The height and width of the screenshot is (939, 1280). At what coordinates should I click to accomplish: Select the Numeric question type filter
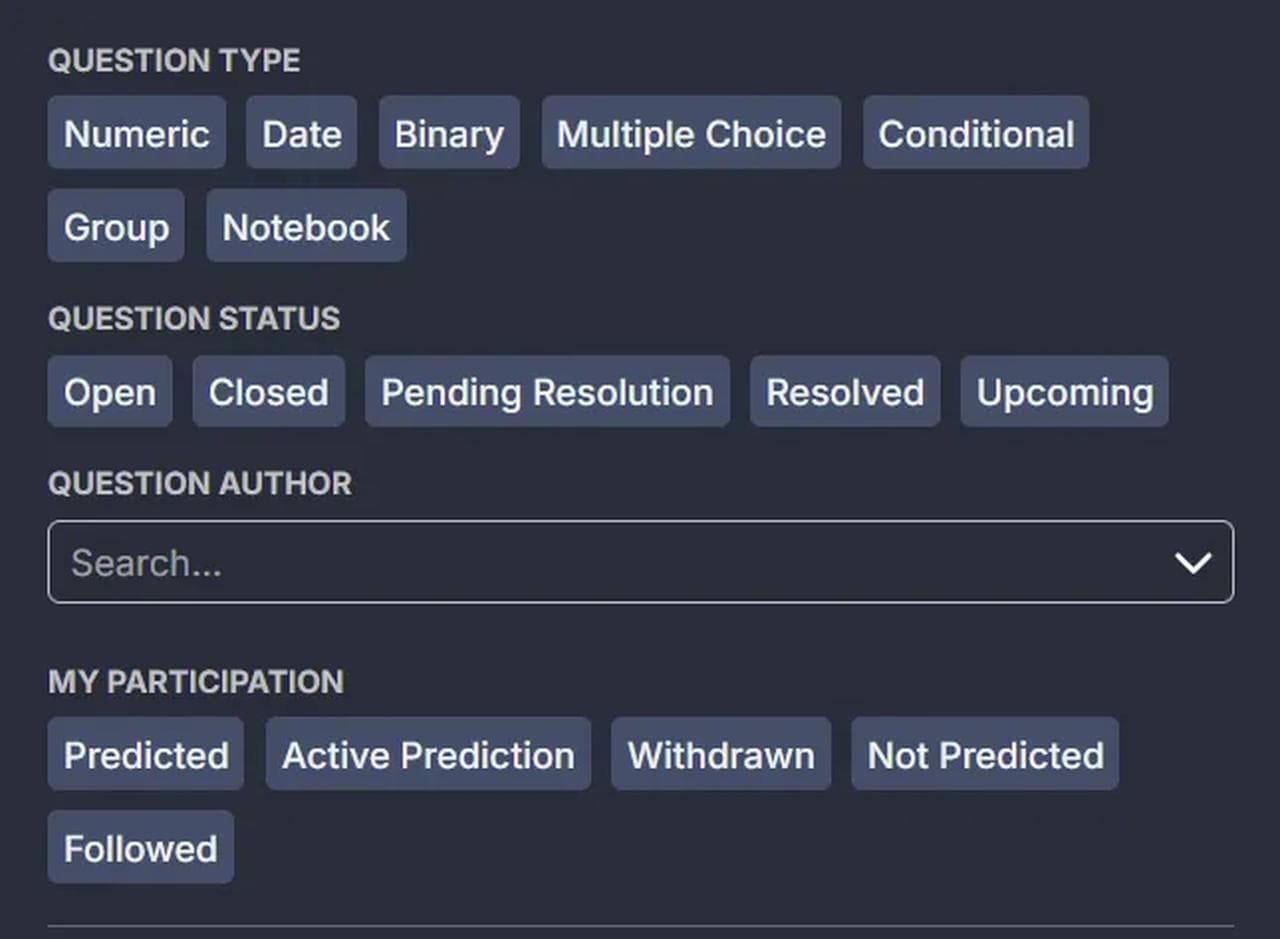pyautogui.click(x=136, y=132)
